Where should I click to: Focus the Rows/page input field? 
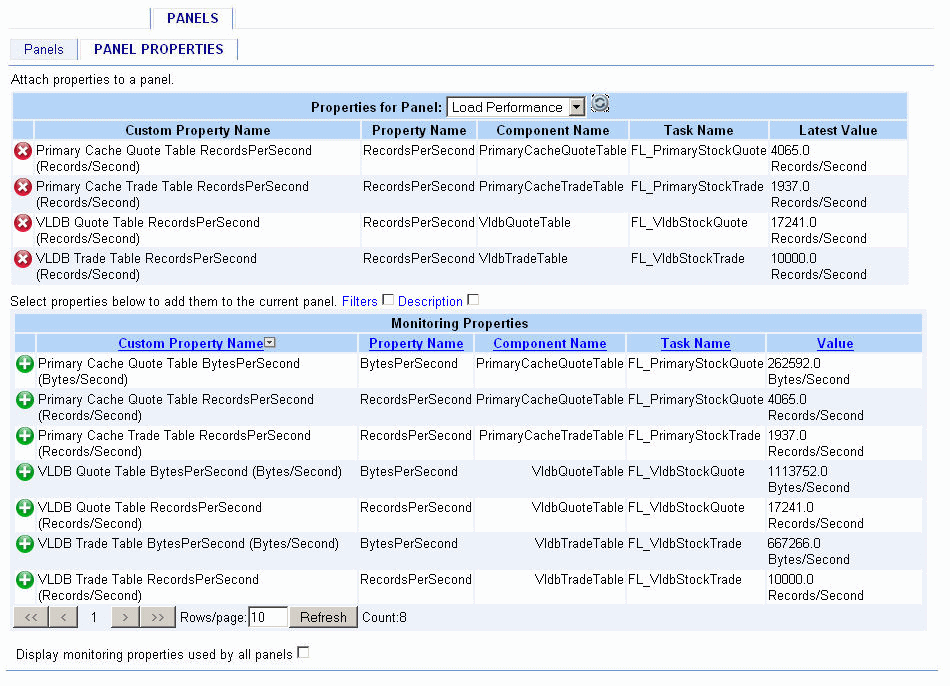tap(267, 618)
